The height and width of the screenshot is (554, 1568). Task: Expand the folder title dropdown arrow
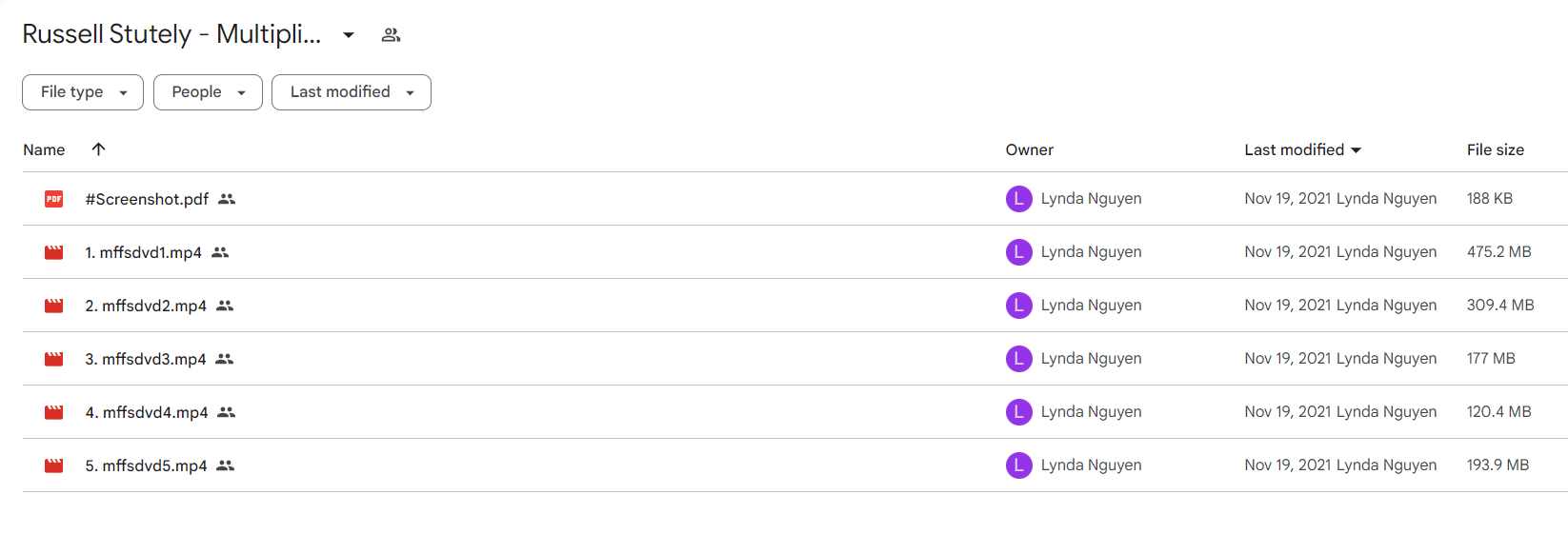pos(349,35)
